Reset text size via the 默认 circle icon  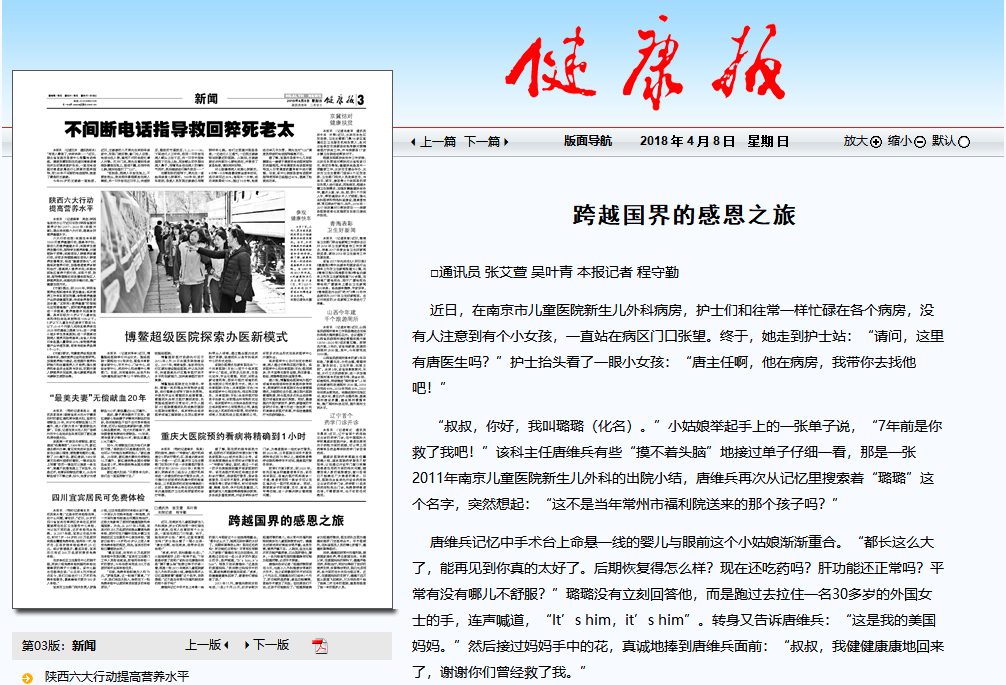(964, 141)
